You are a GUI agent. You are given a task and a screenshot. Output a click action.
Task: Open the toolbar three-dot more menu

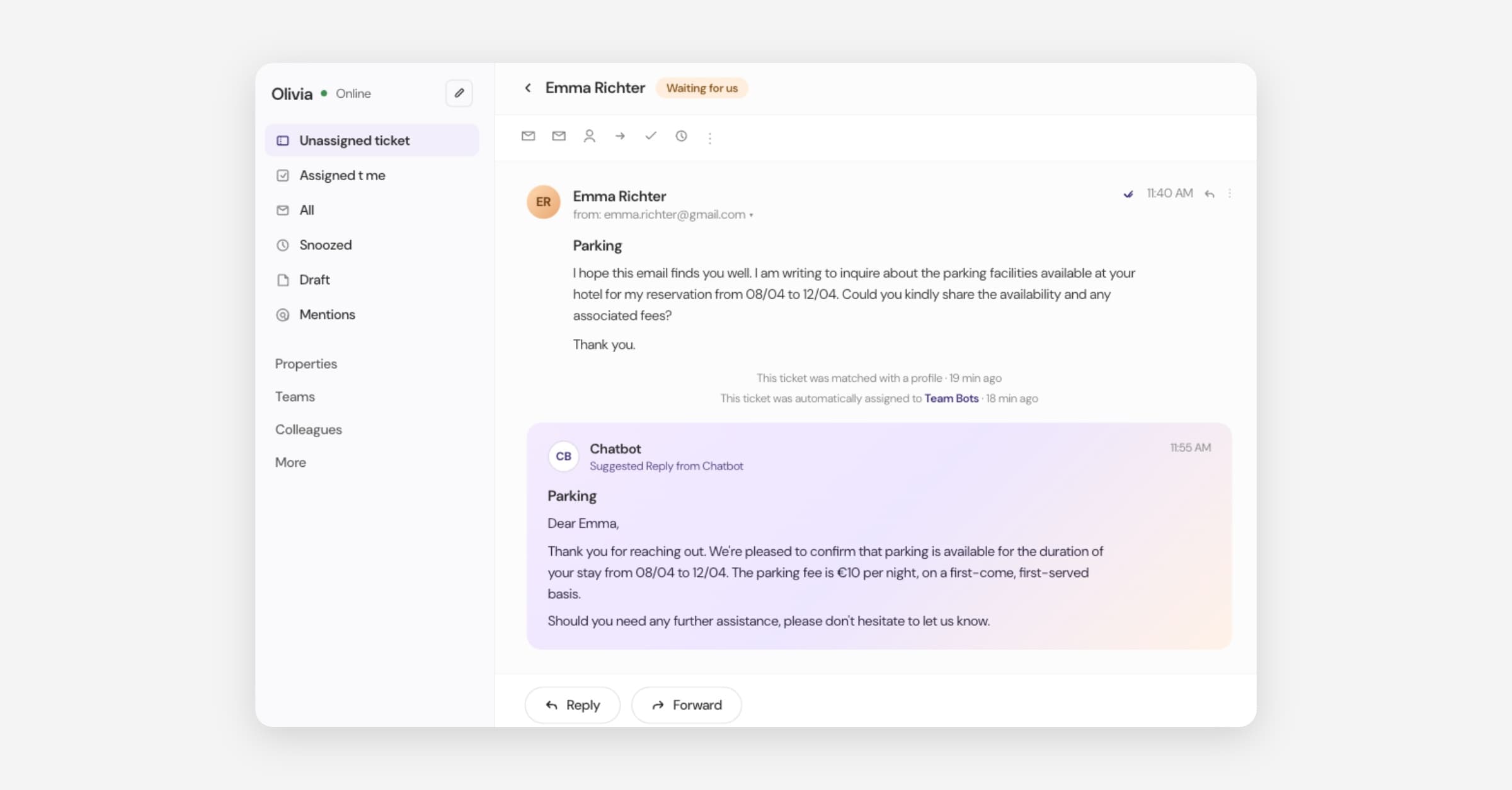tap(710, 138)
